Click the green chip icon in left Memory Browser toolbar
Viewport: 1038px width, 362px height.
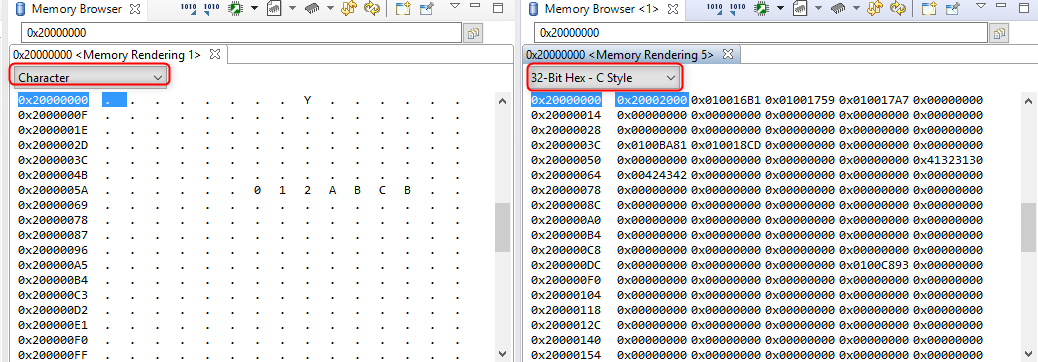click(235, 9)
